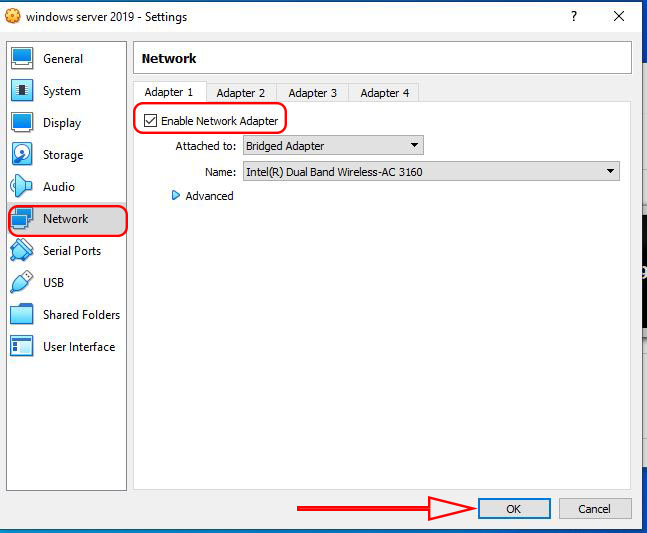Switch to the Adapter 1 tab

click(169, 92)
